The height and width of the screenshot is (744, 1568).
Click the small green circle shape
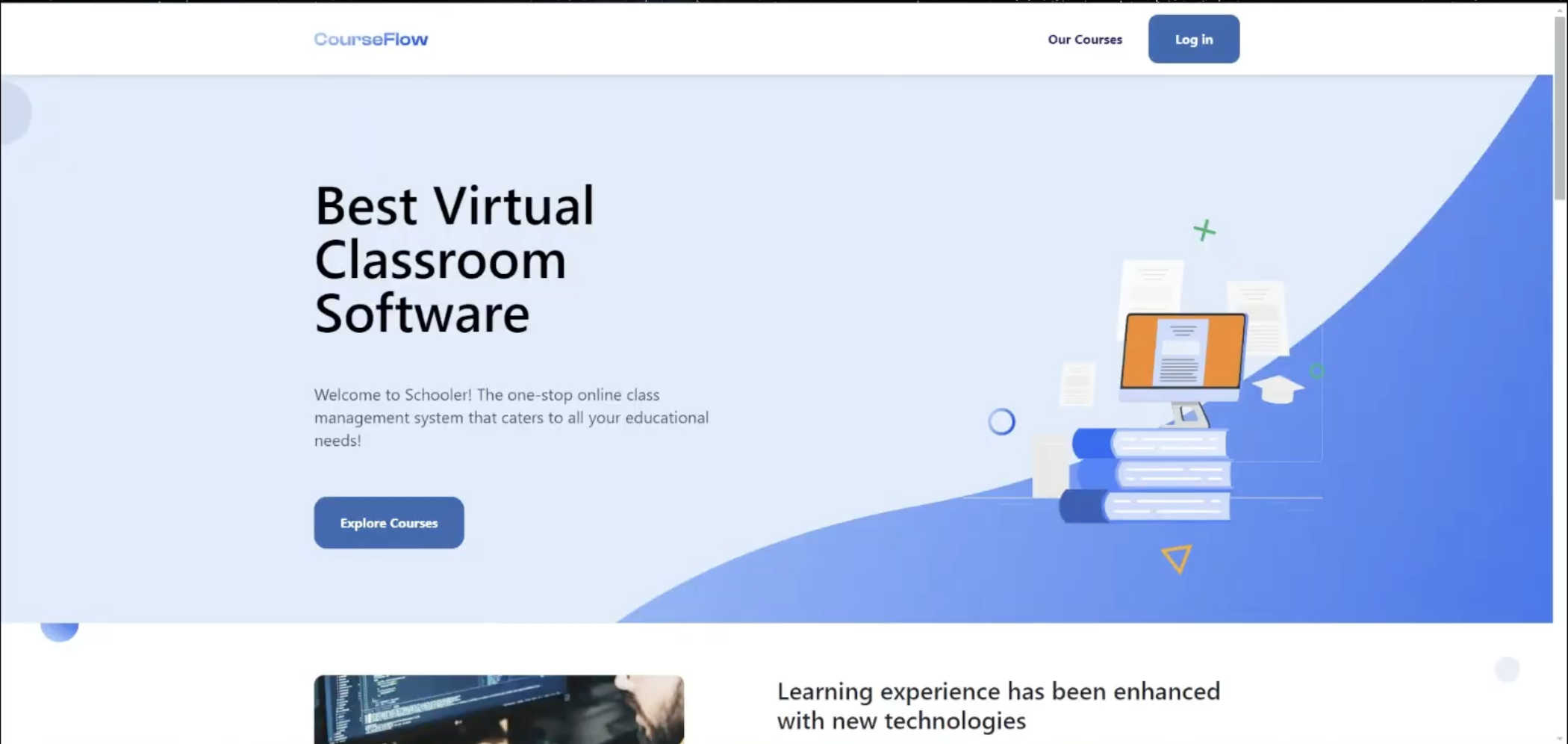(1316, 370)
